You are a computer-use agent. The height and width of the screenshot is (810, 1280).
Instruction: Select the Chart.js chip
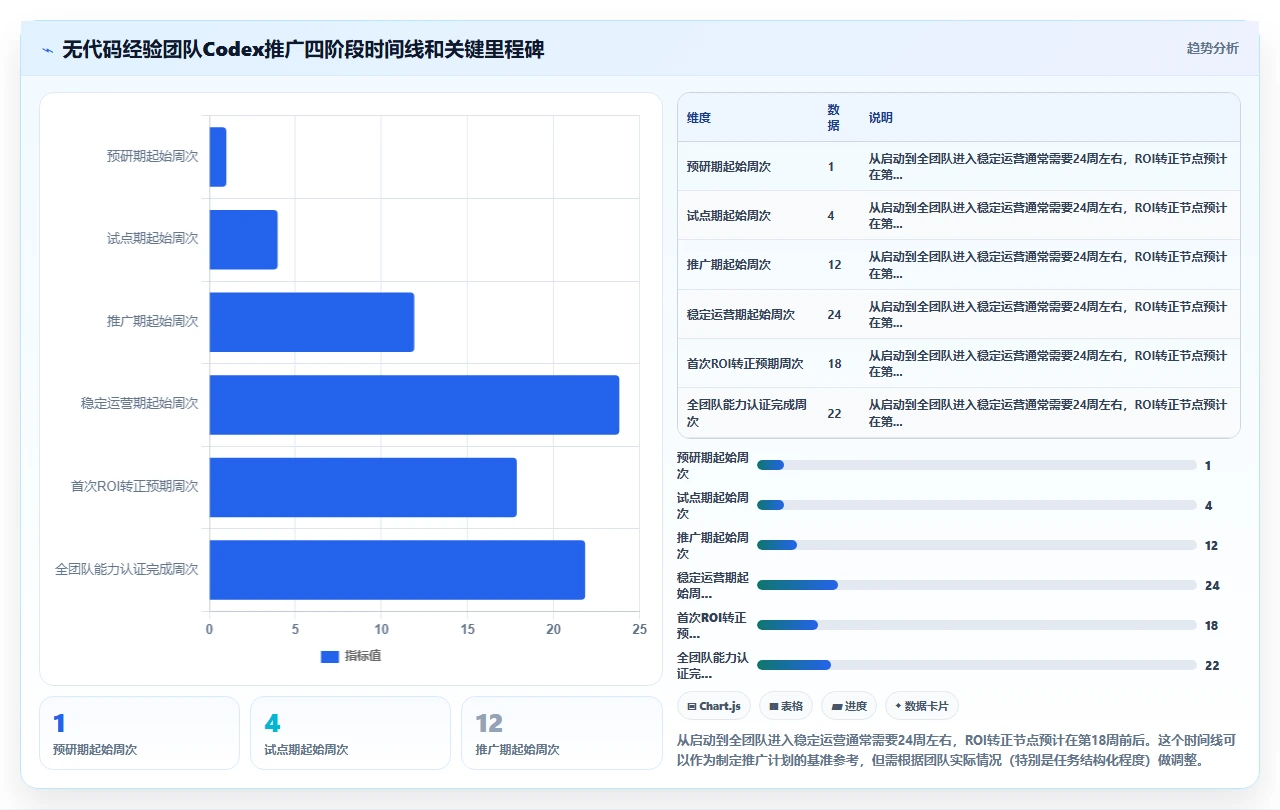pos(714,706)
